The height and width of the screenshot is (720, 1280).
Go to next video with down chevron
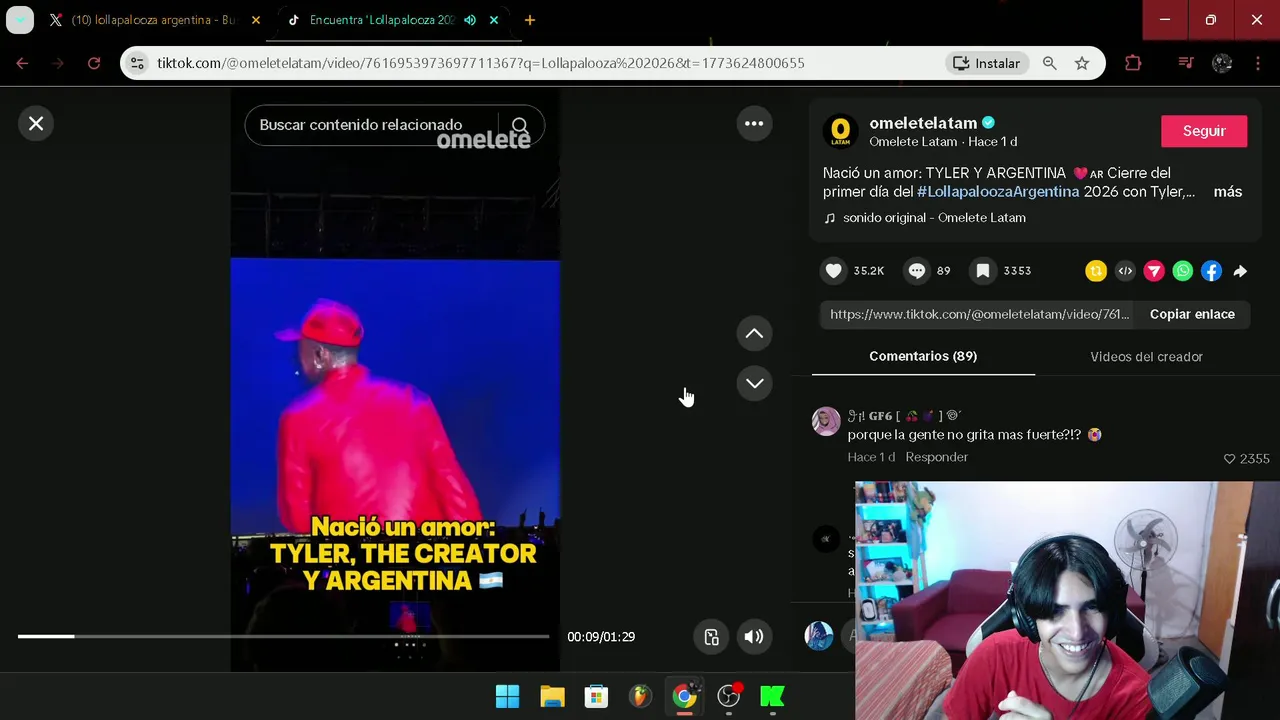pos(754,383)
